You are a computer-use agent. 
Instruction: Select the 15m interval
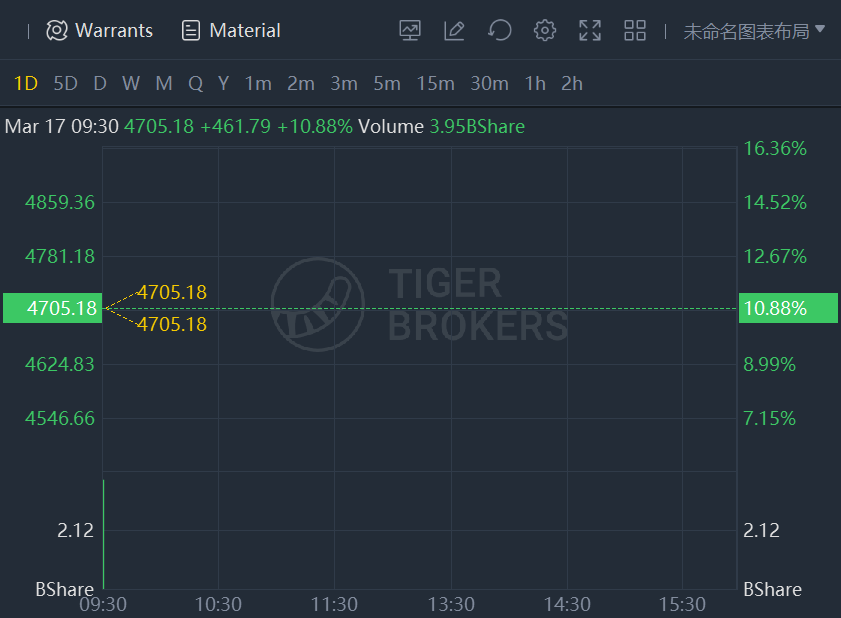coord(436,84)
